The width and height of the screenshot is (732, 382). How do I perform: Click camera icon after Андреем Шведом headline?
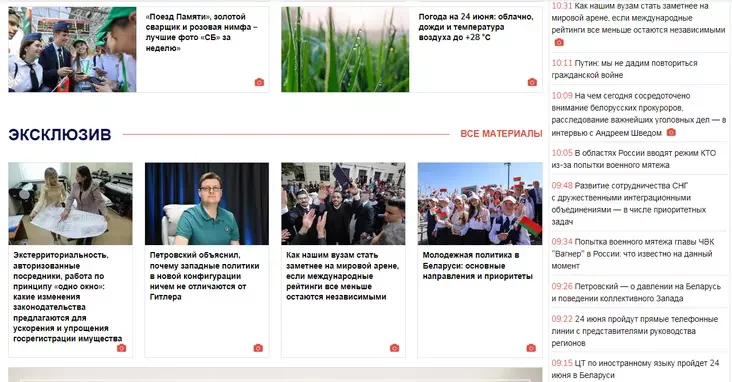pos(671,133)
